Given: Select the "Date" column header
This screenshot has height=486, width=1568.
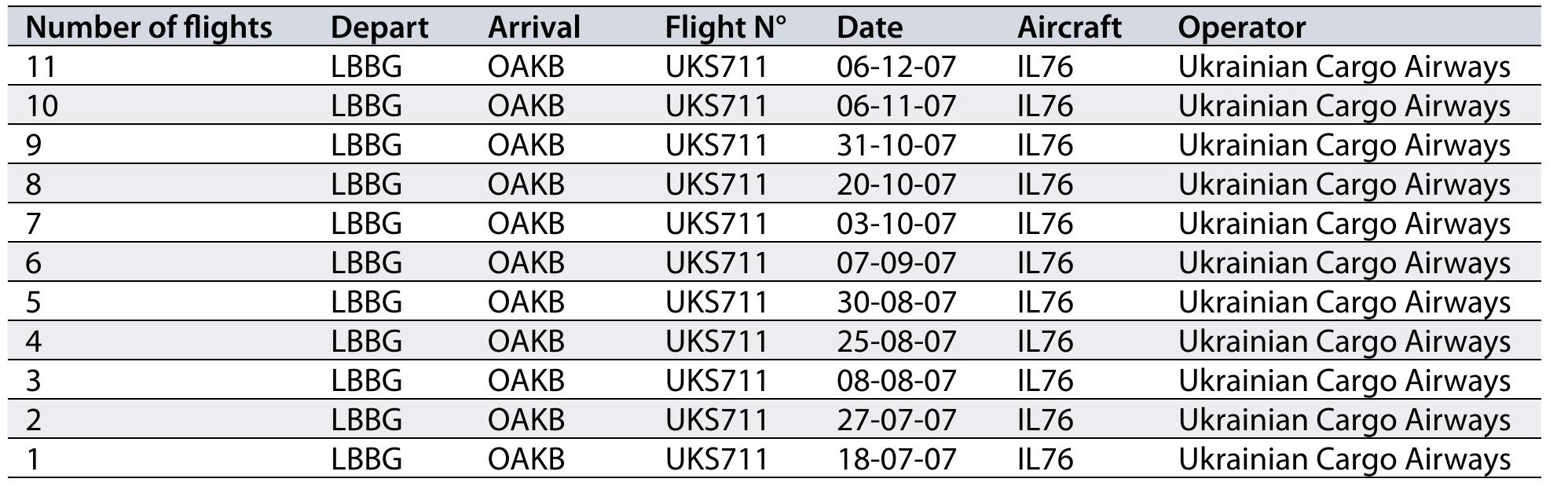Looking at the screenshot, I should click(870, 27).
